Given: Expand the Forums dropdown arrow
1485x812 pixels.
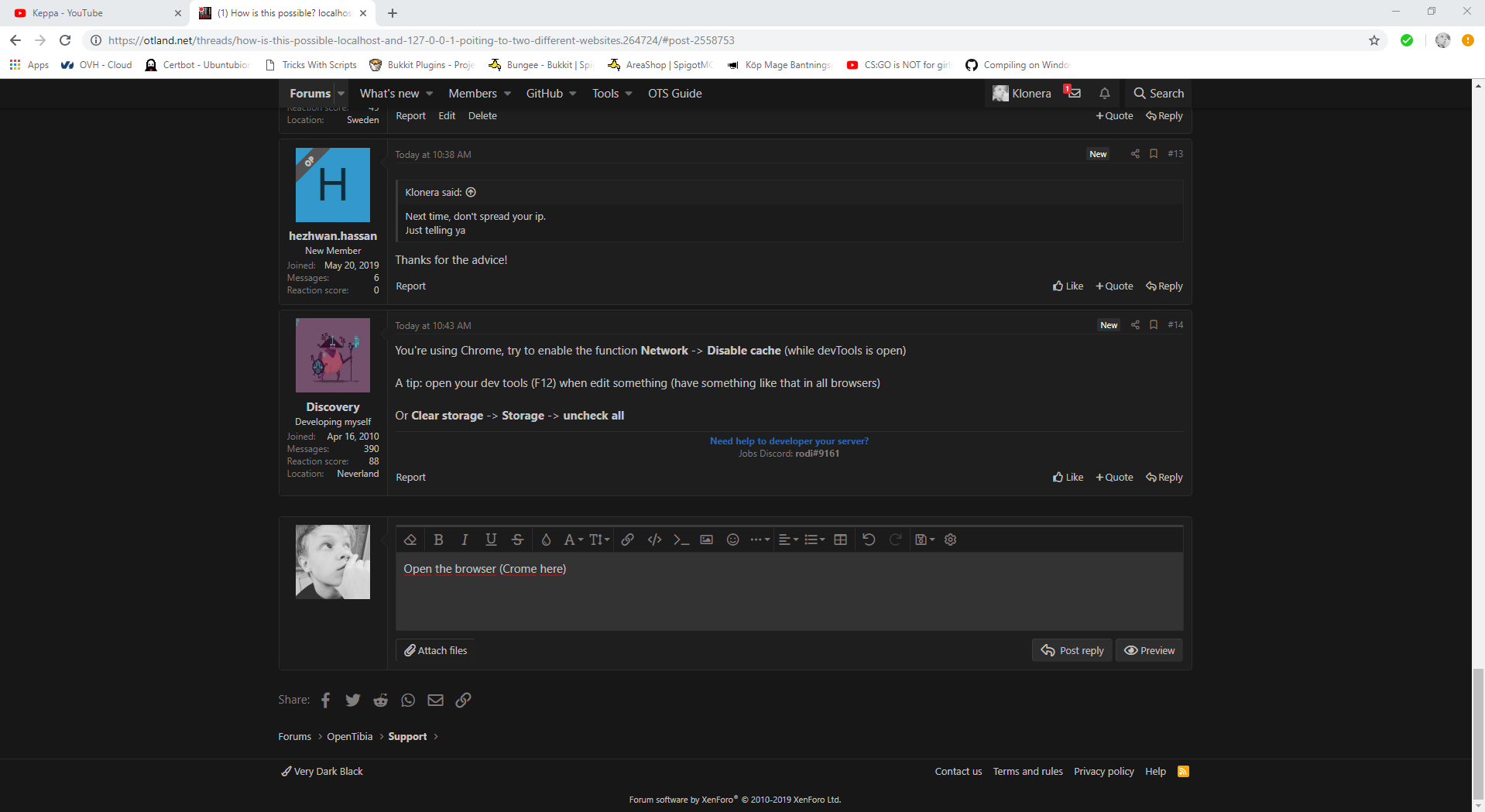Looking at the screenshot, I should coord(341,94).
